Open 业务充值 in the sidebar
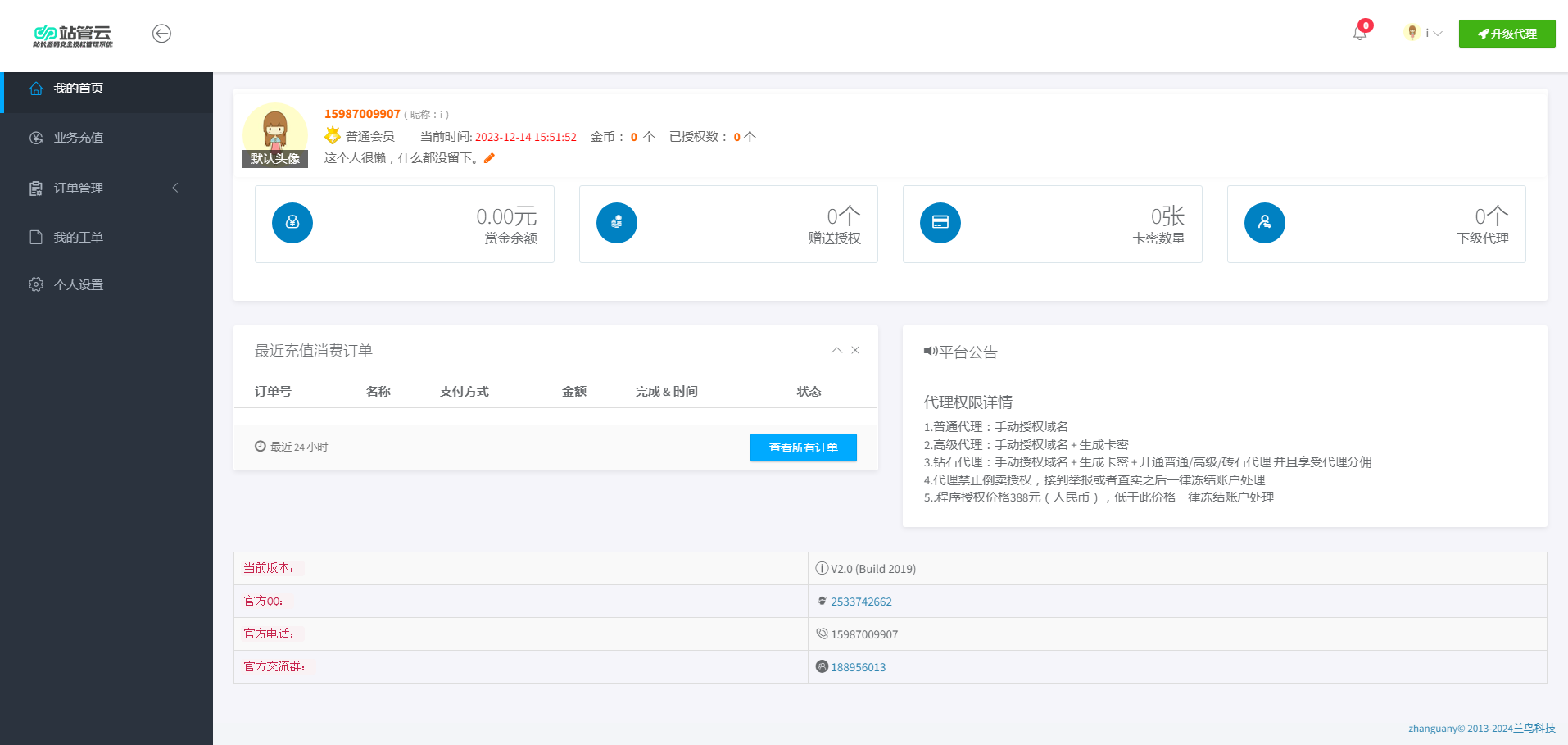Image resolution: width=1568 pixels, height=745 pixels. (79, 138)
